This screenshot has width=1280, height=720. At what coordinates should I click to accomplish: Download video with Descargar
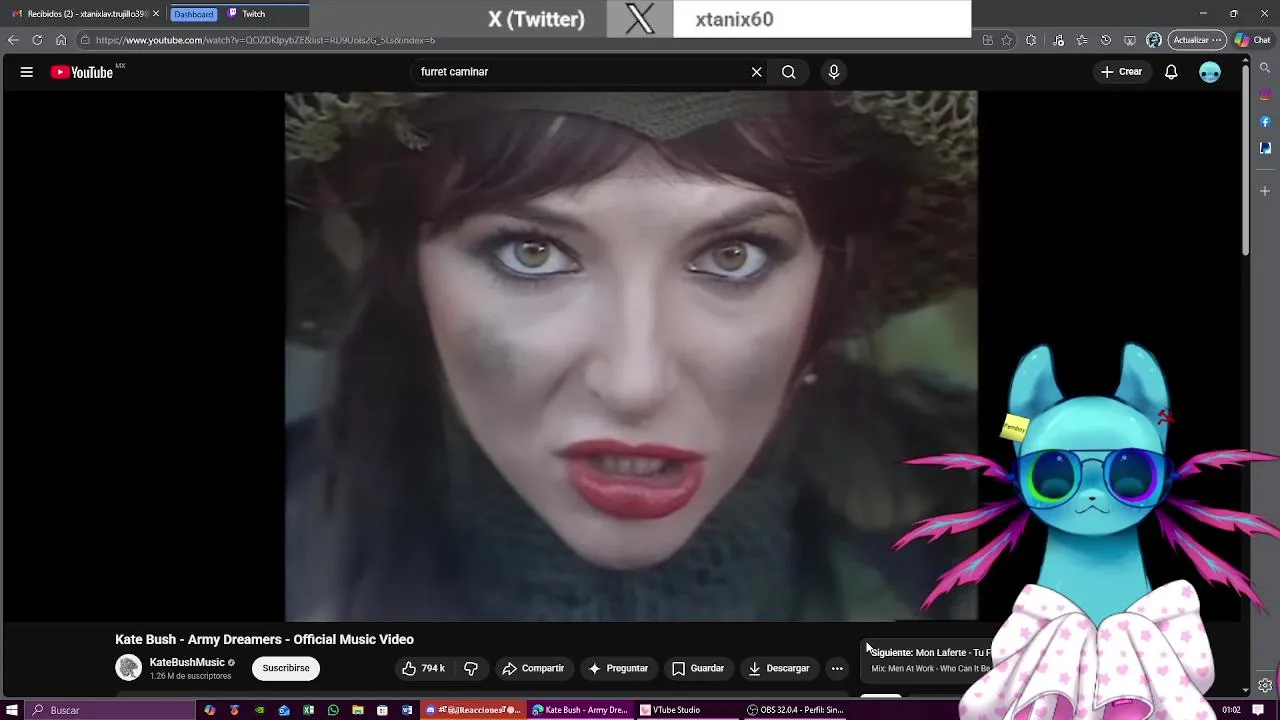(x=779, y=668)
